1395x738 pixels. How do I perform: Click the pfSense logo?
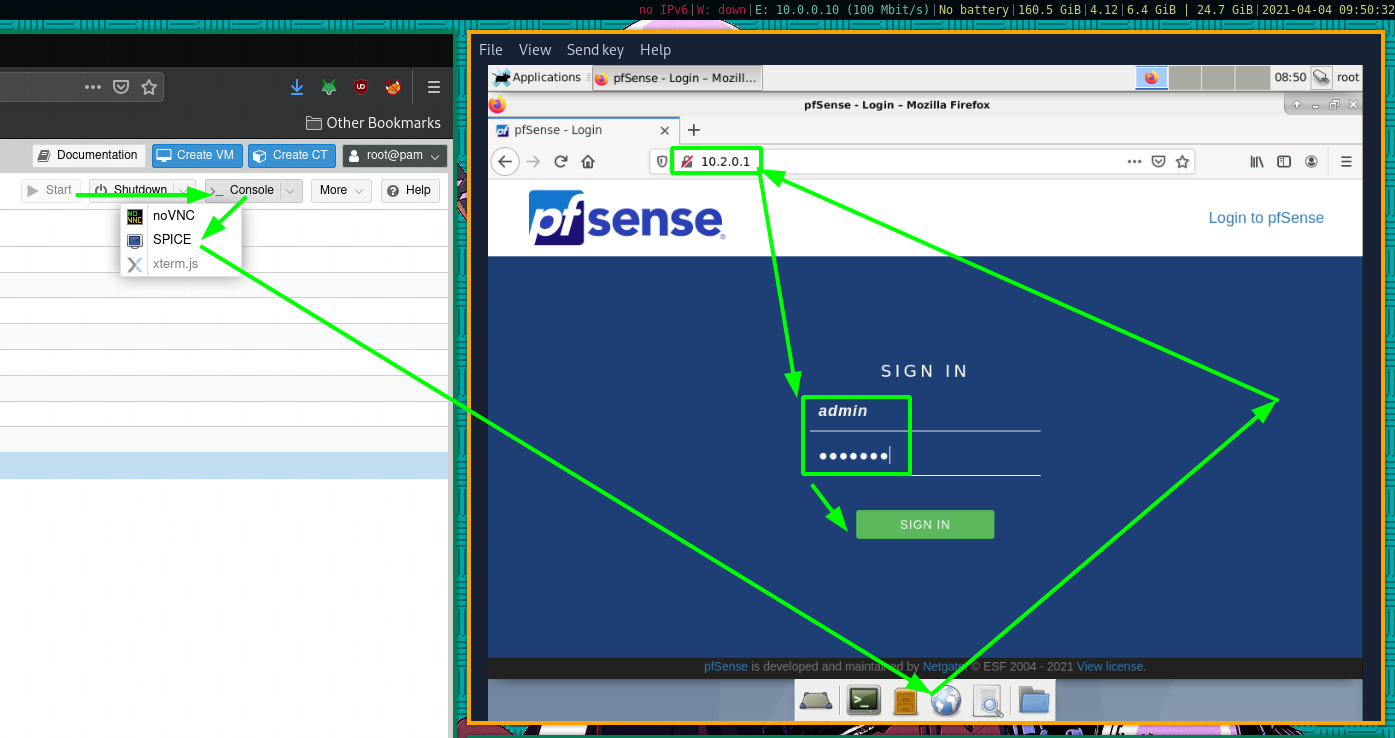pyautogui.click(x=626, y=217)
